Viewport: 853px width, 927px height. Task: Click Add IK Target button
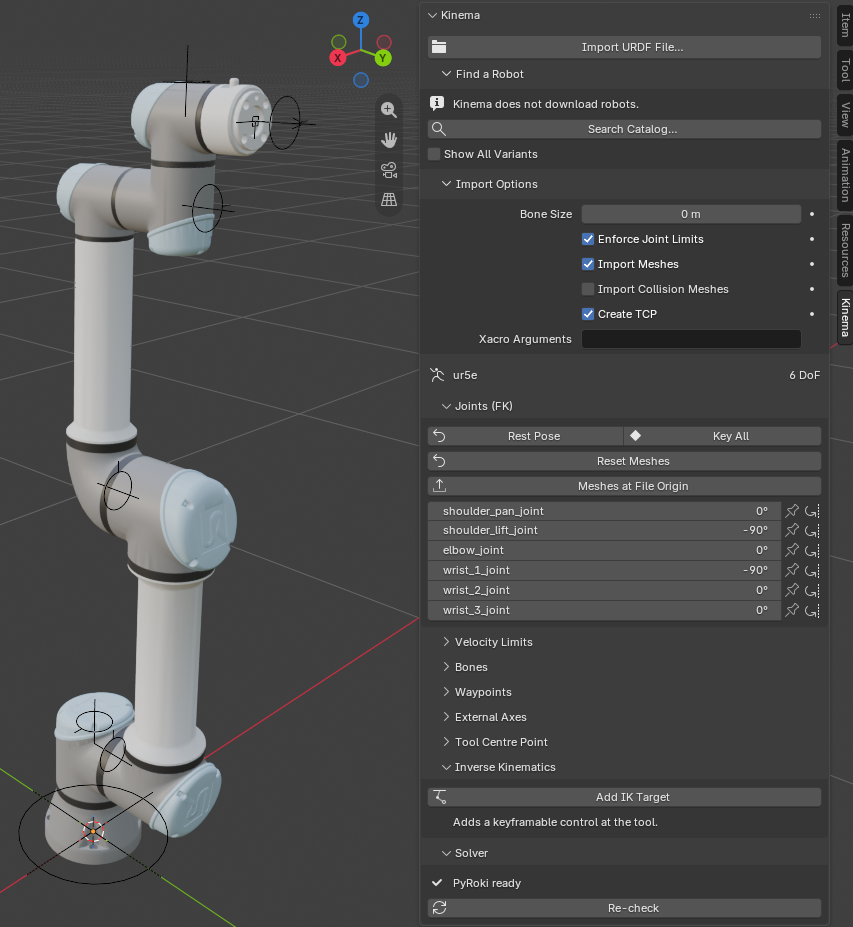point(624,797)
